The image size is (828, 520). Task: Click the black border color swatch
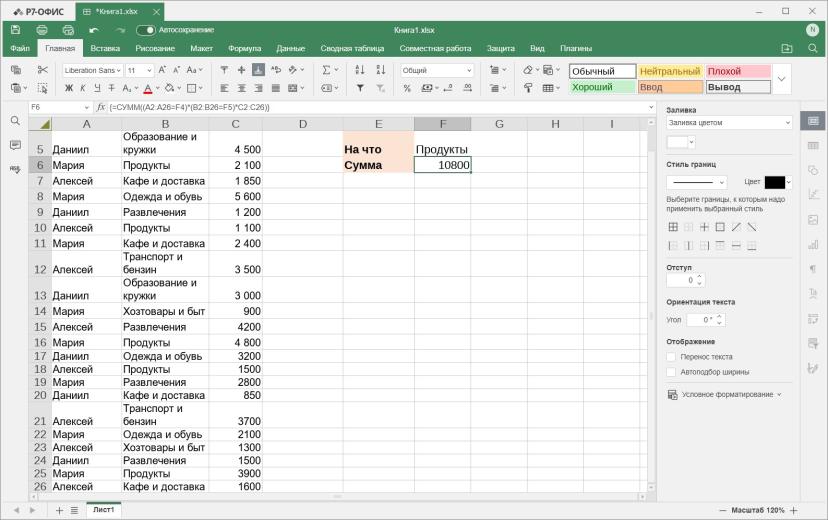click(x=775, y=182)
